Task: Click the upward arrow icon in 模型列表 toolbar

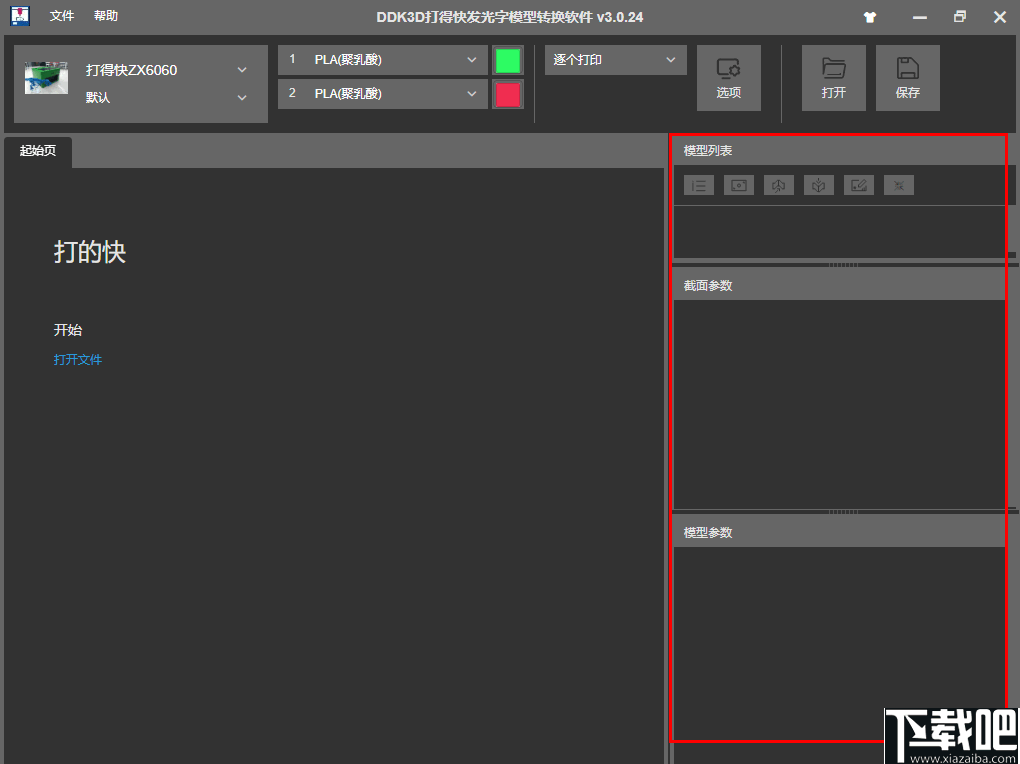Action: pyautogui.click(x=778, y=184)
